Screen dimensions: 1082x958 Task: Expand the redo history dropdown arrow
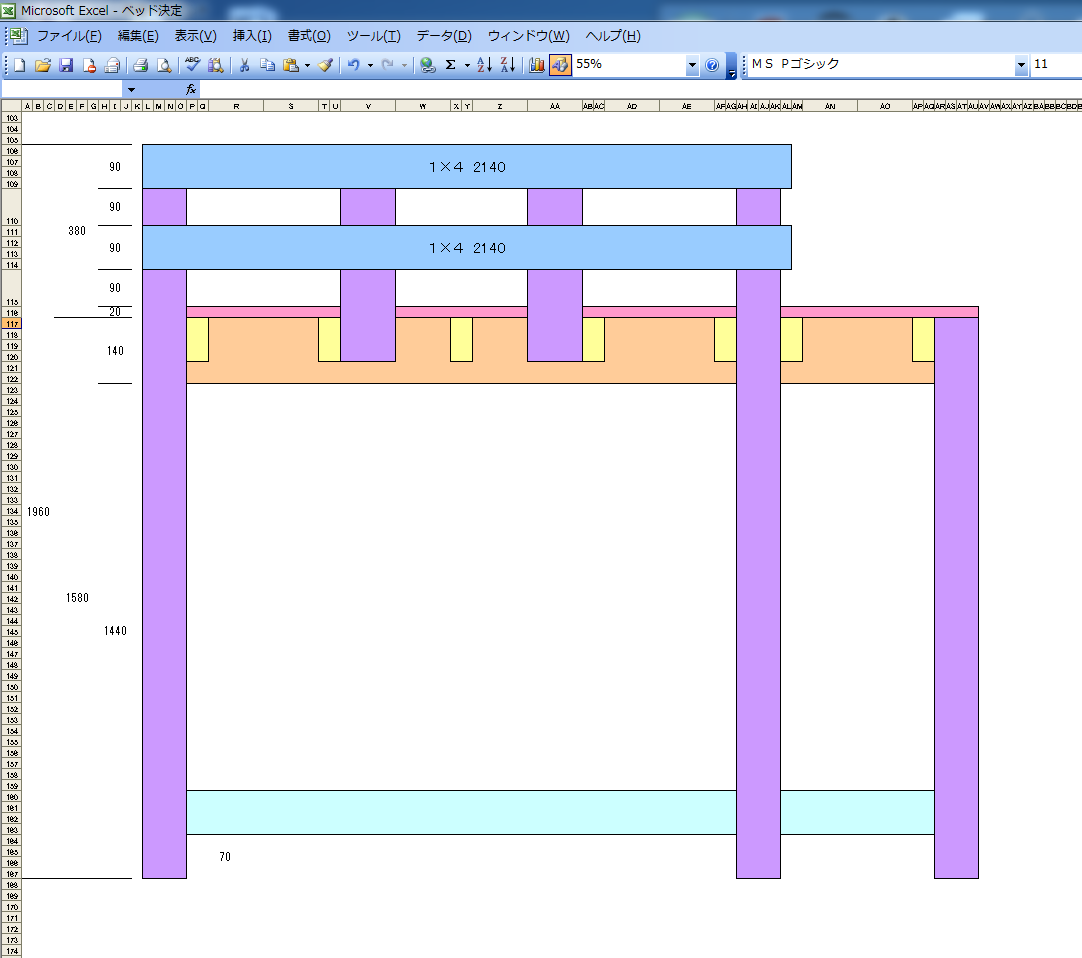click(404, 66)
